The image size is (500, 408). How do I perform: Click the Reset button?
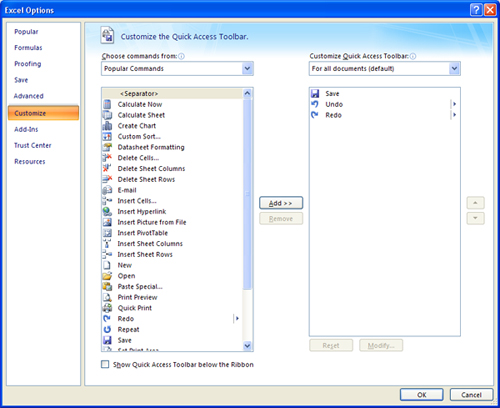click(331, 346)
